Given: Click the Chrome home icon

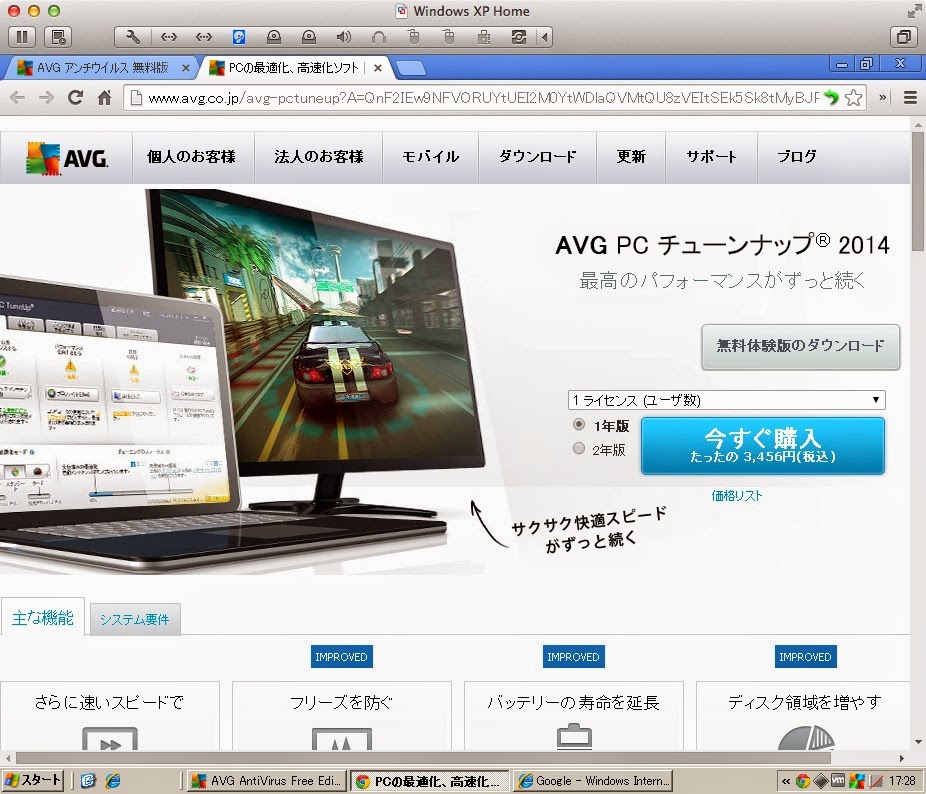Looking at the screenshot, I should pos(105,97).
